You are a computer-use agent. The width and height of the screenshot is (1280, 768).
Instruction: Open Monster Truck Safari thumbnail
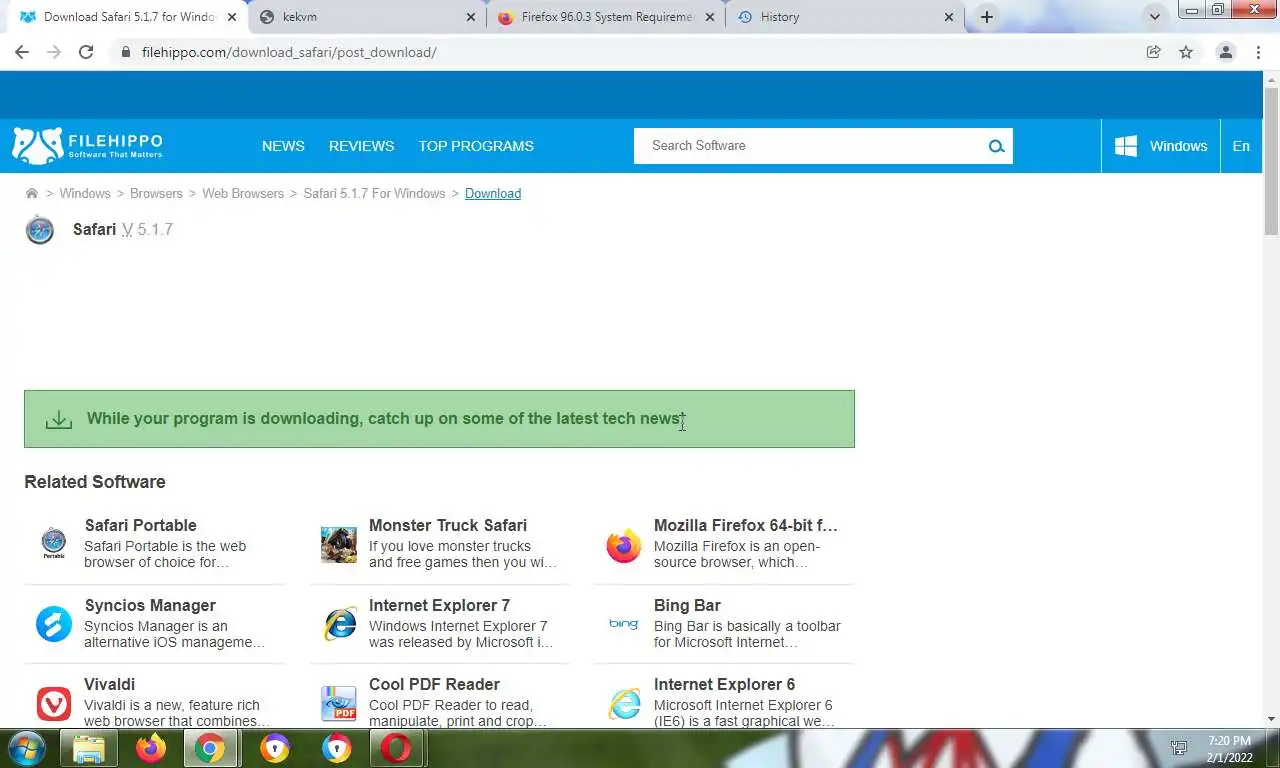click(339, 545)
